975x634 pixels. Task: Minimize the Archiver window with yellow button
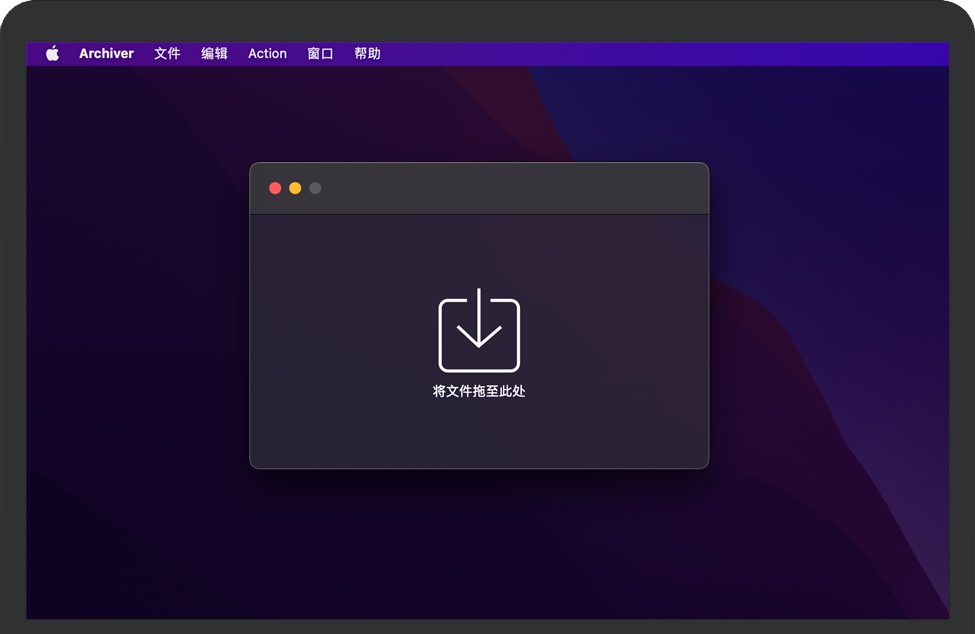click(295, 188)
